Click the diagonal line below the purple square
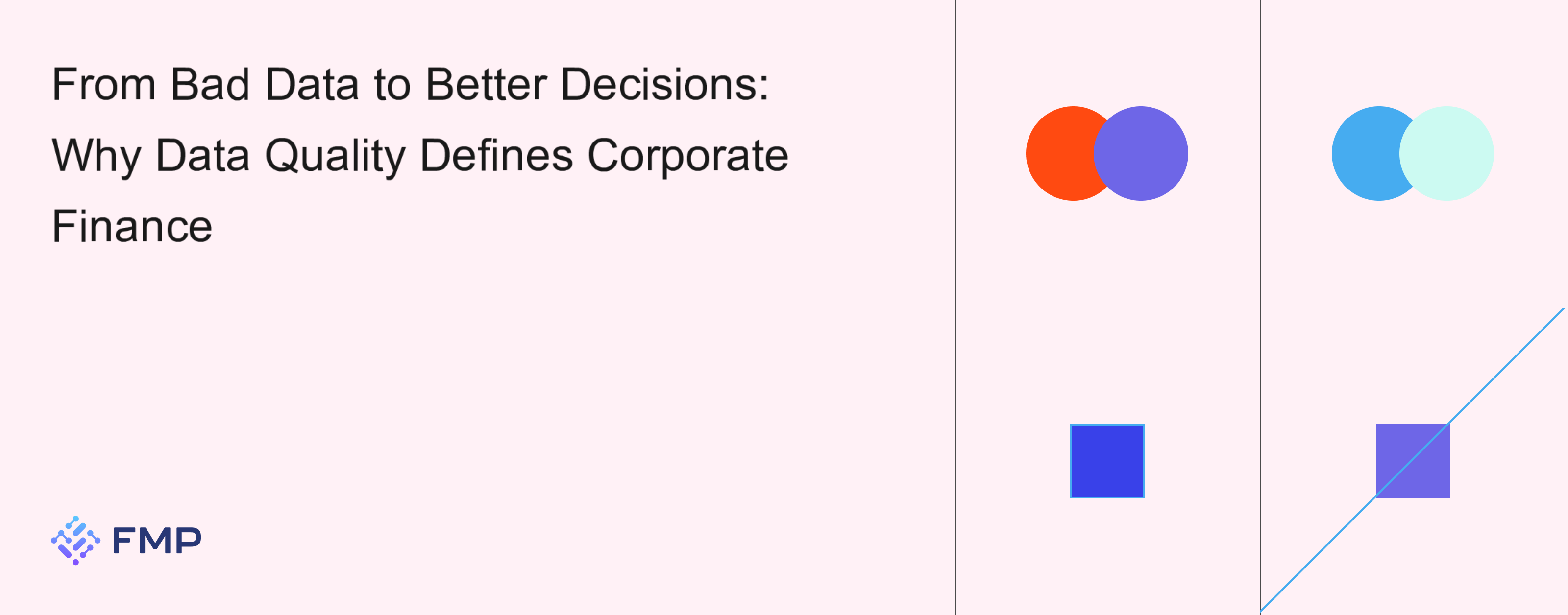The height and width of the screenshot is (615, 1568). 1318,553
